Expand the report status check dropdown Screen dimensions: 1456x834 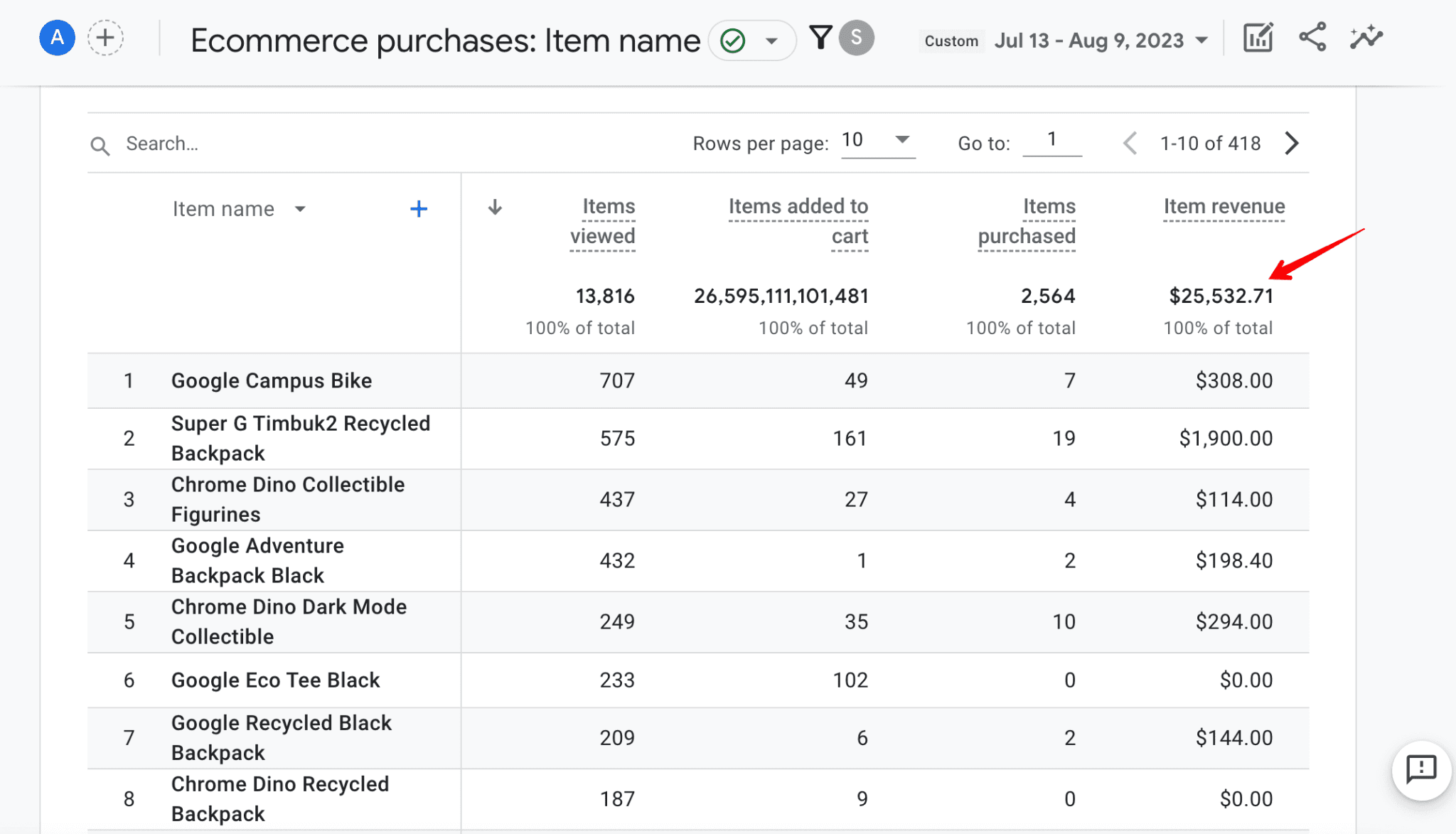pos(771,41)
